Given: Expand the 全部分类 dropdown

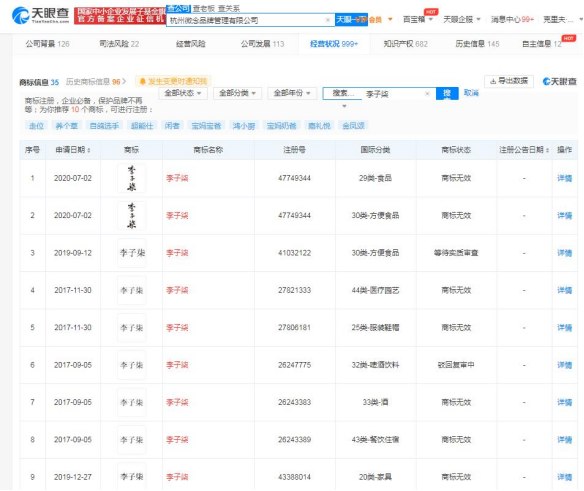Looking at the screenshot, I should pos(237,93).
